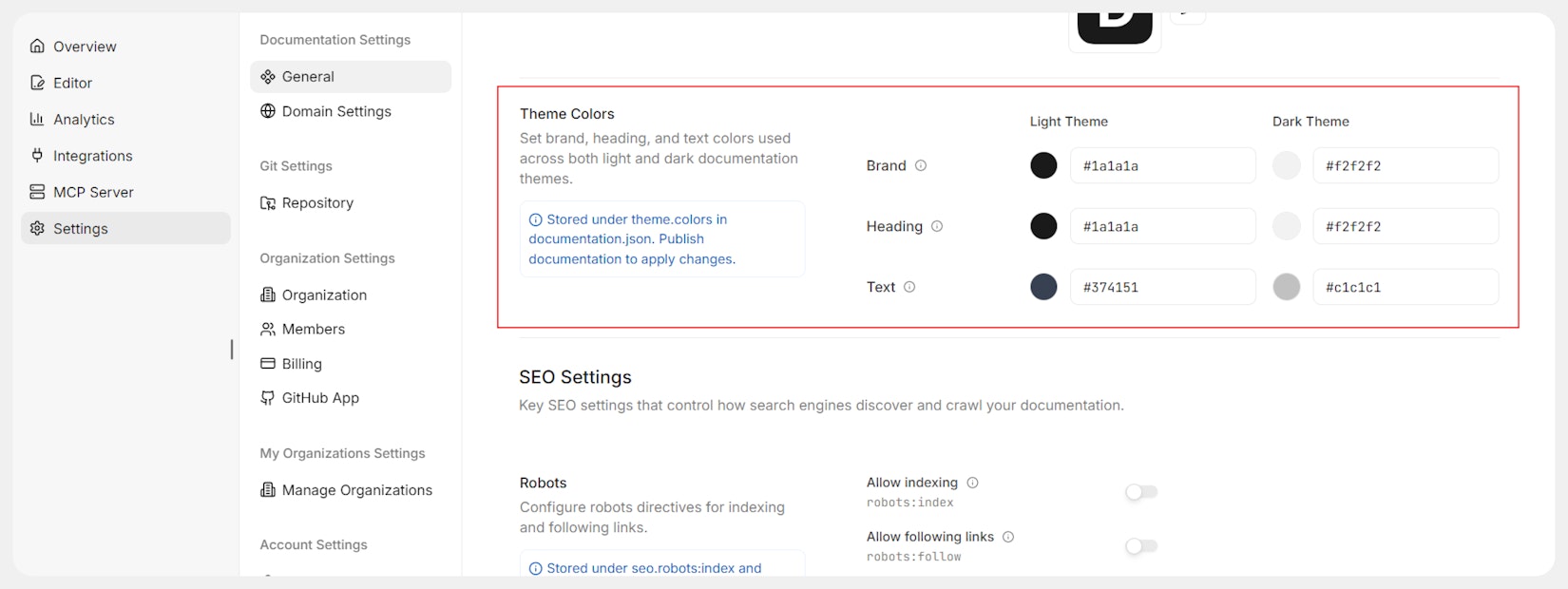Viewport: 1568px width, 589px height.
Task: Toggle the Allow indexing switch
Action: 1141,492
